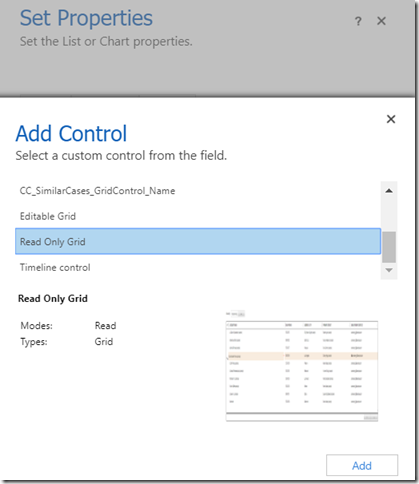Close the Set Properties dialog

coord(381,21)
